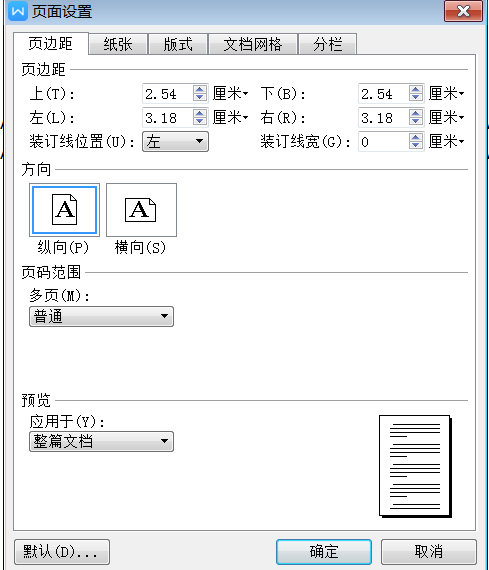Focus the left margin 左(L) input field
Screen dimensions: 489x570
point(168,118)
